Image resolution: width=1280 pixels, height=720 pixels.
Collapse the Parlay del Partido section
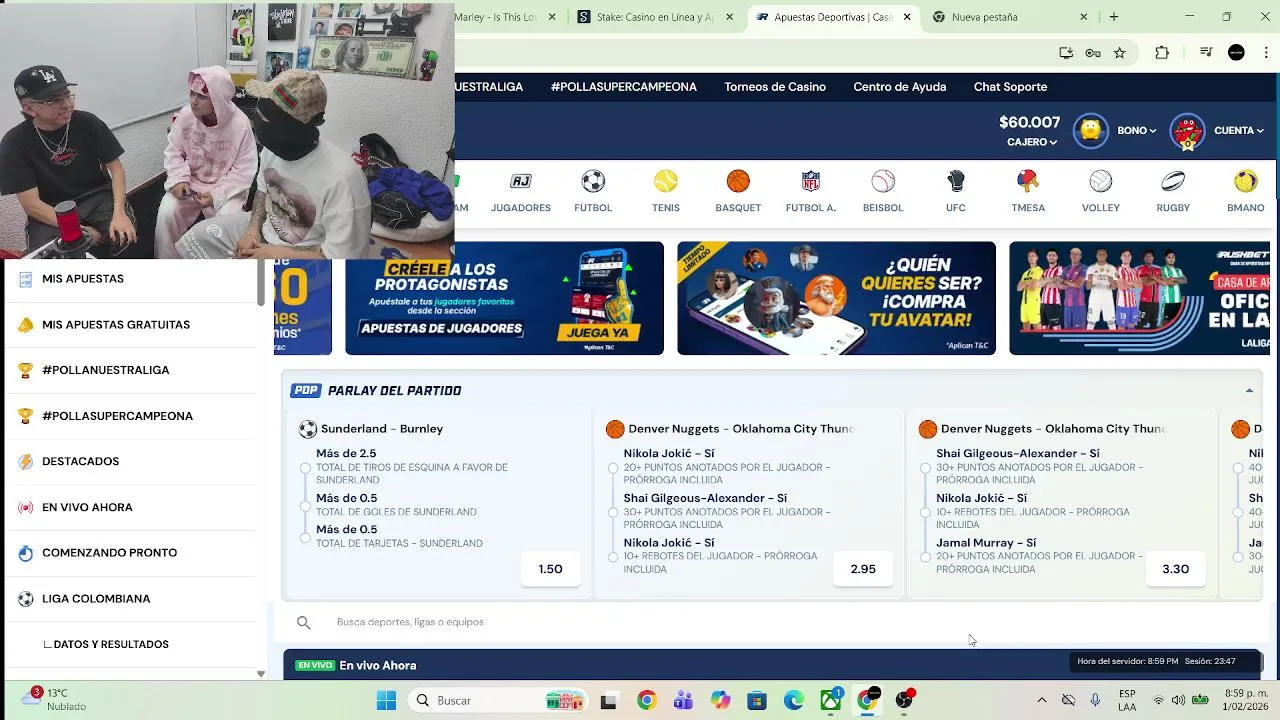[1249, 391]
